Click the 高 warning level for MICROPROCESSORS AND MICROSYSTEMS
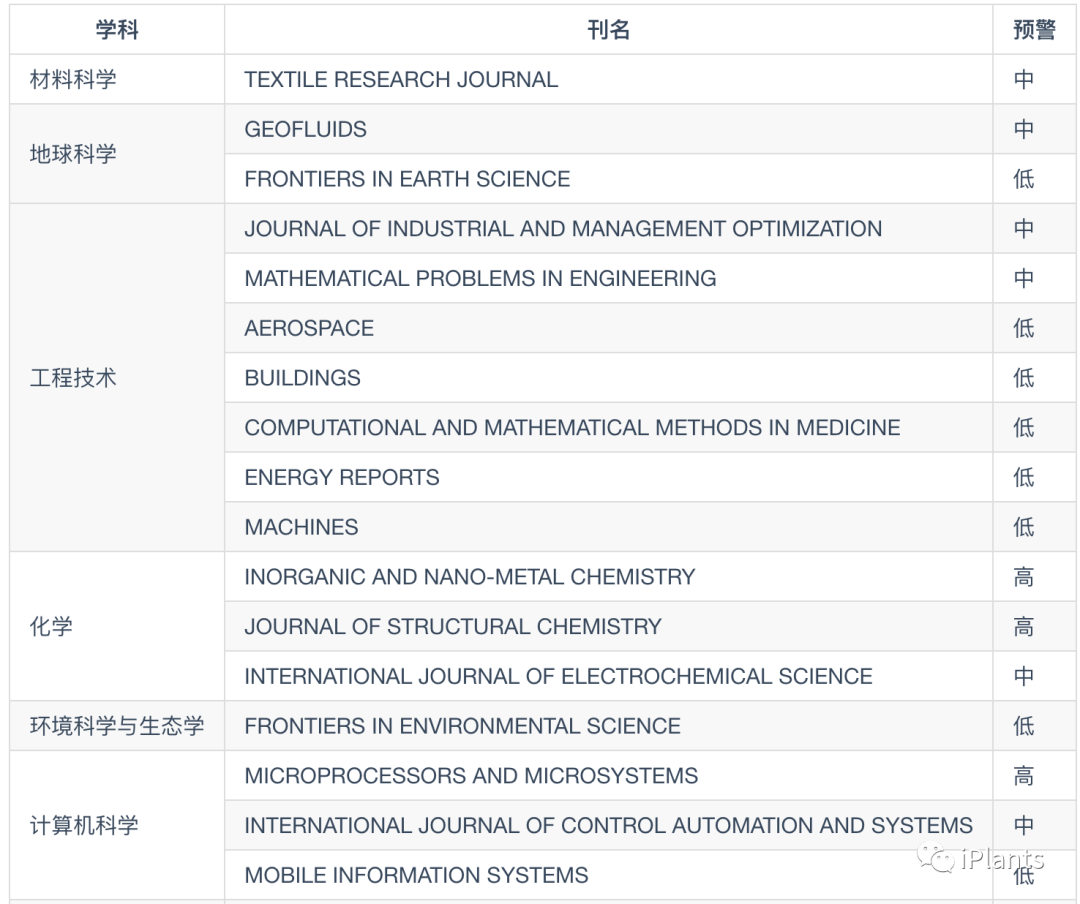Viewport: 1080px width, 904px height. coord(1023,776)
